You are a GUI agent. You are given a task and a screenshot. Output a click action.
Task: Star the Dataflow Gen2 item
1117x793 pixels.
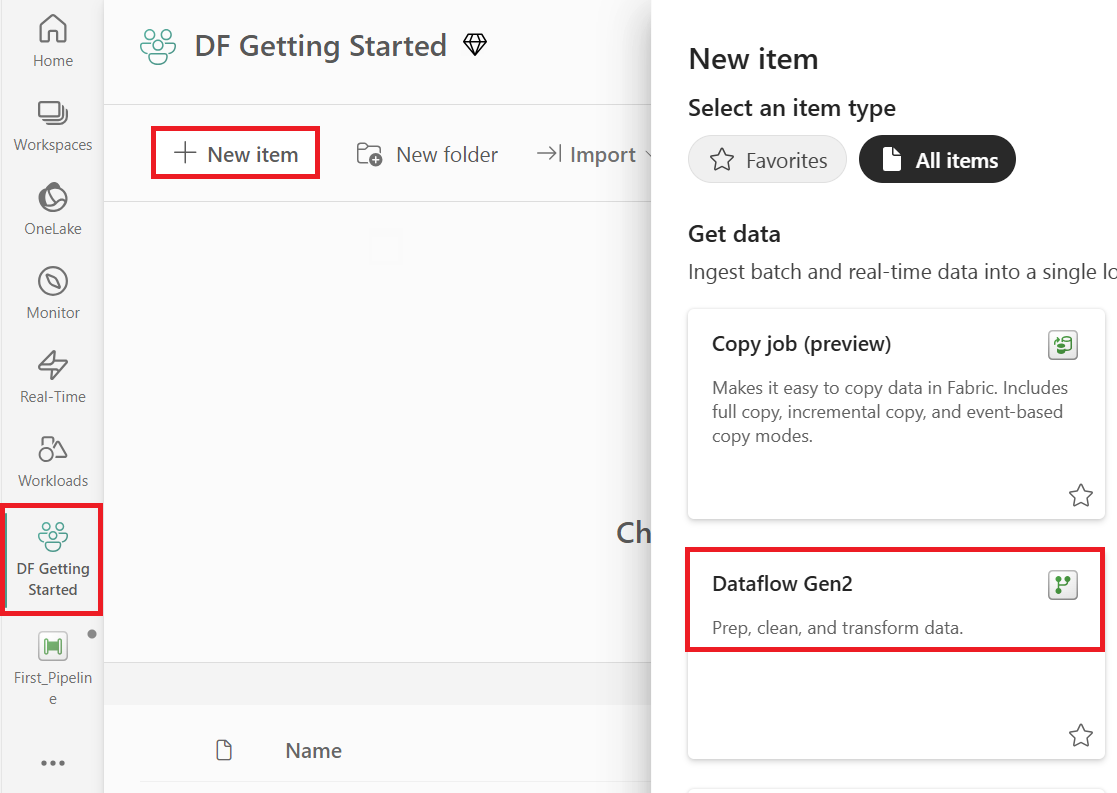(x=1080, y=734)
